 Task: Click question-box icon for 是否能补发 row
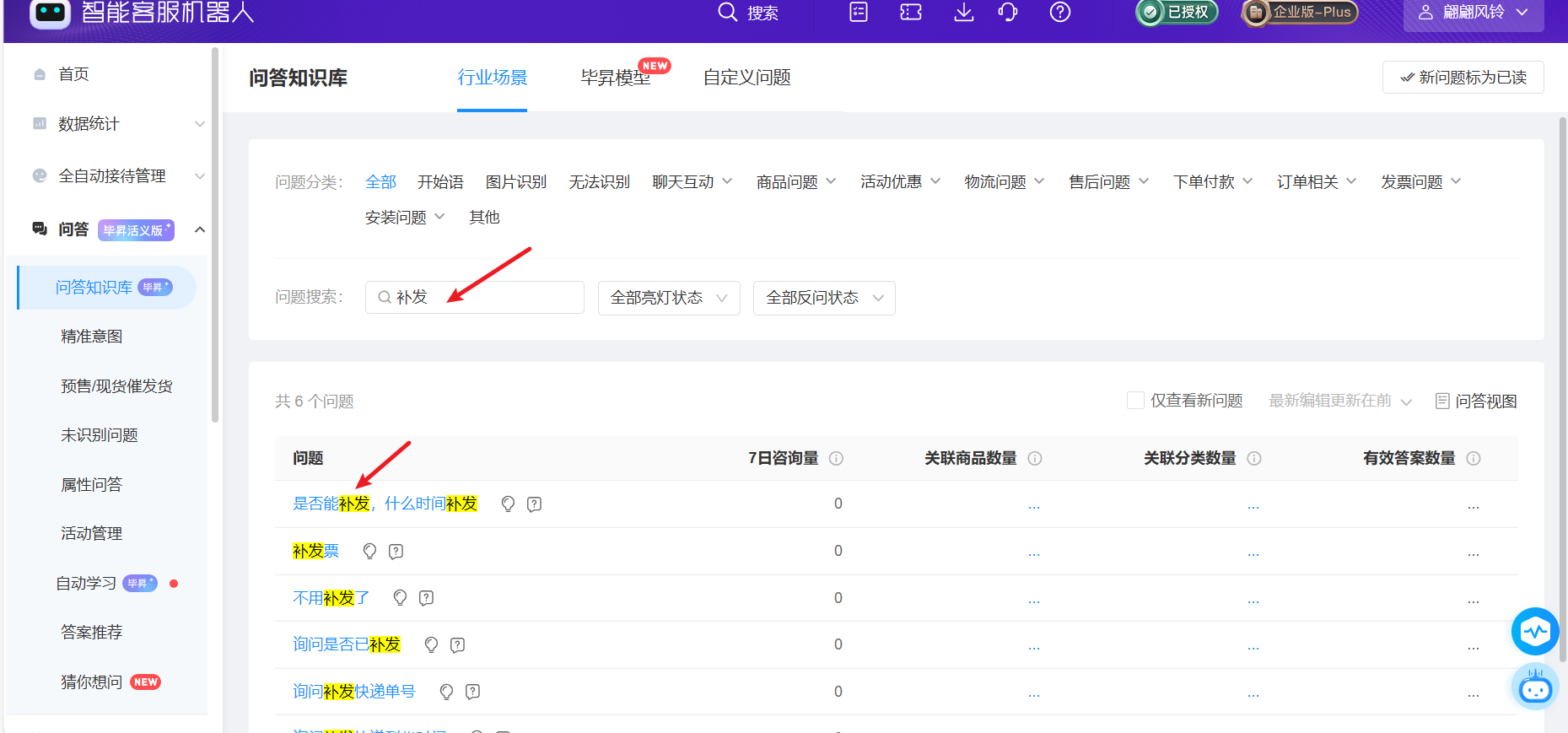[534, 504]
